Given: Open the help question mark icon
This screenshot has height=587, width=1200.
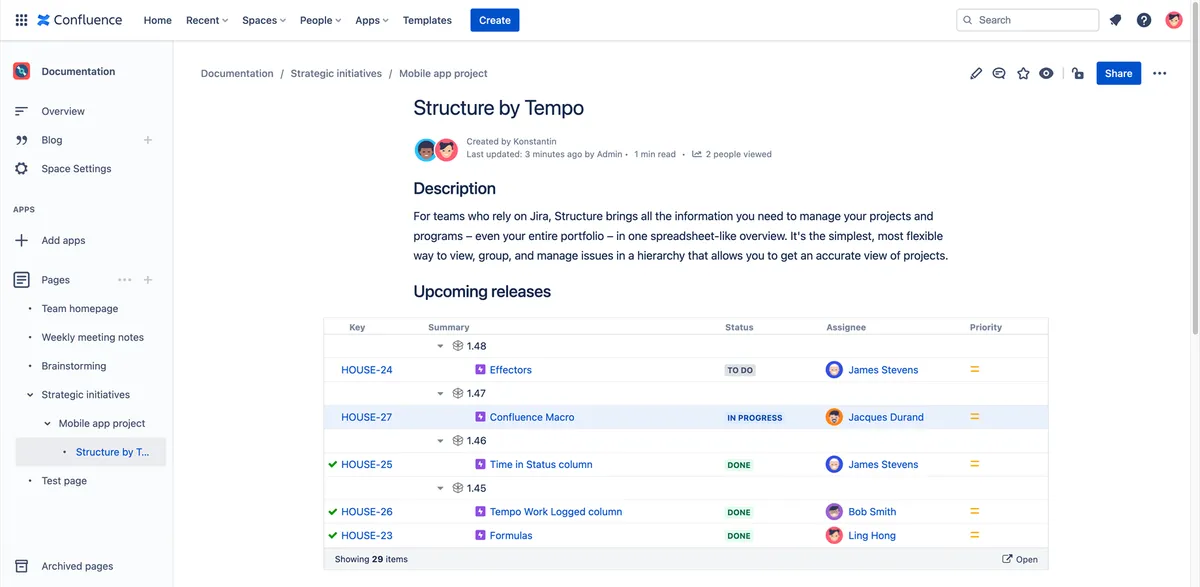Looking at the screenshot, I should (x=1144, y=20).
